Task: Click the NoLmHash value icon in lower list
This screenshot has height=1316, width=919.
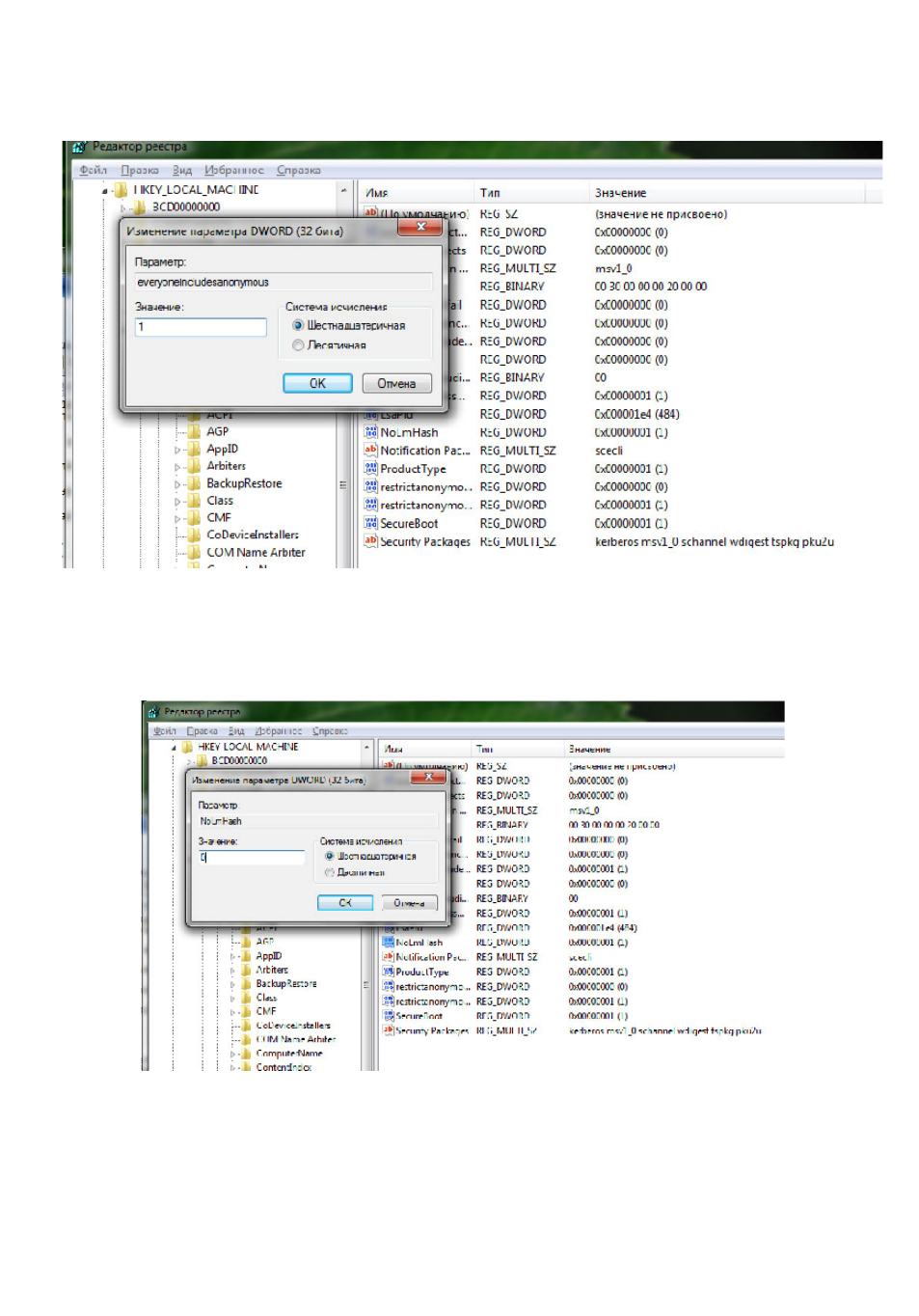Action: pos(389,943)
